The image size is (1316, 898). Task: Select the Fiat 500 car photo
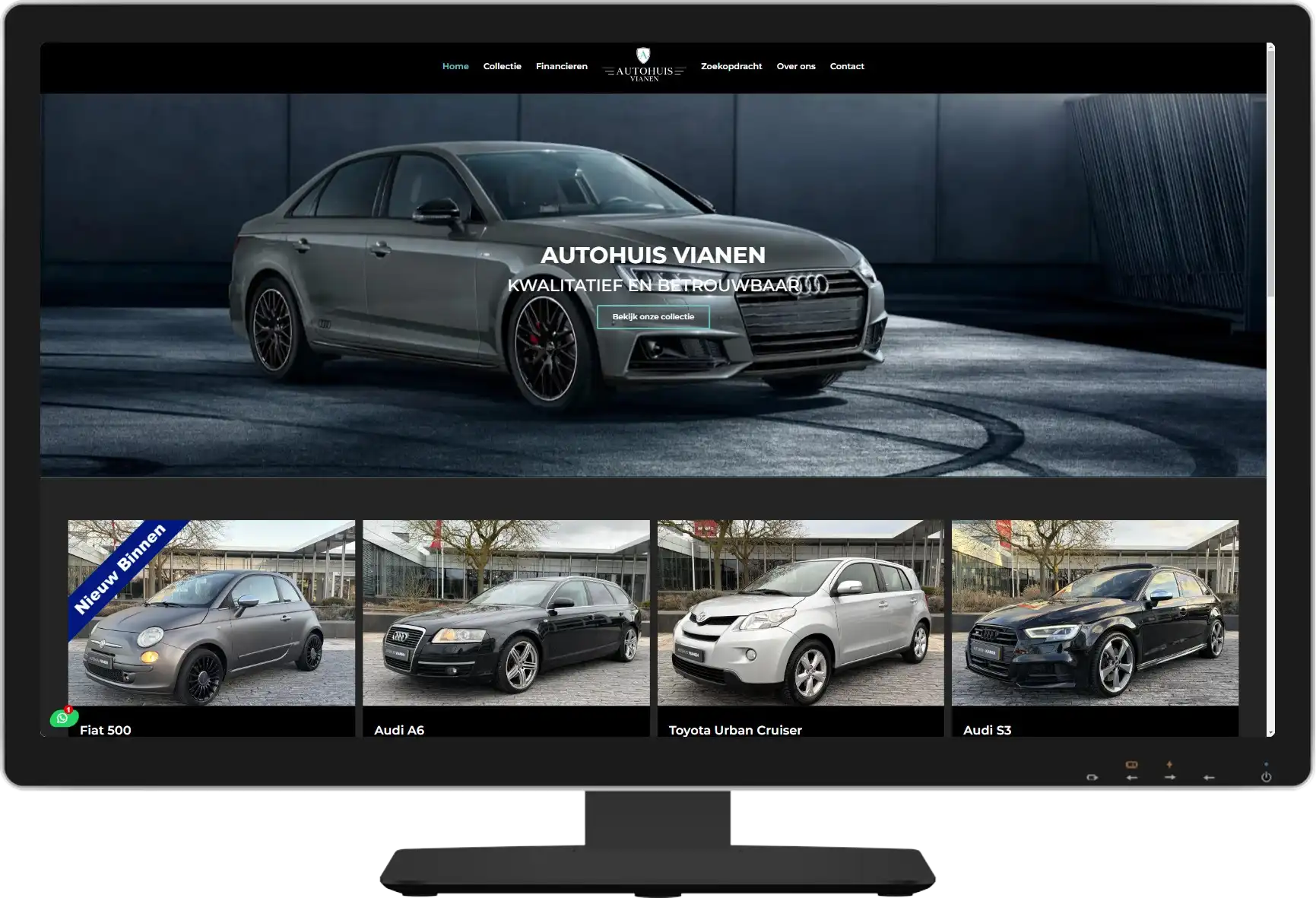click(211, 613)
